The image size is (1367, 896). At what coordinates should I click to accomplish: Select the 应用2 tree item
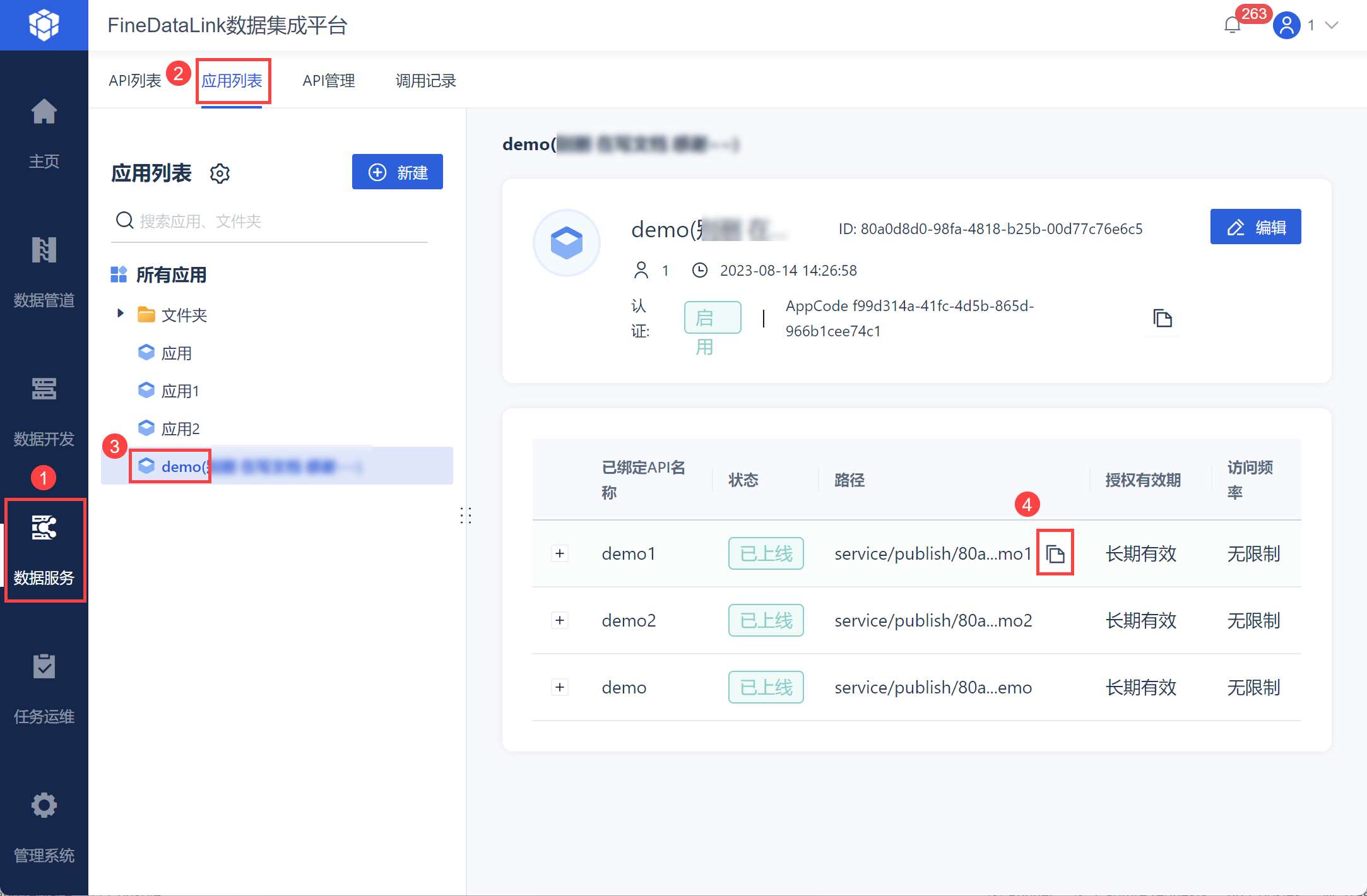[169, 428]
